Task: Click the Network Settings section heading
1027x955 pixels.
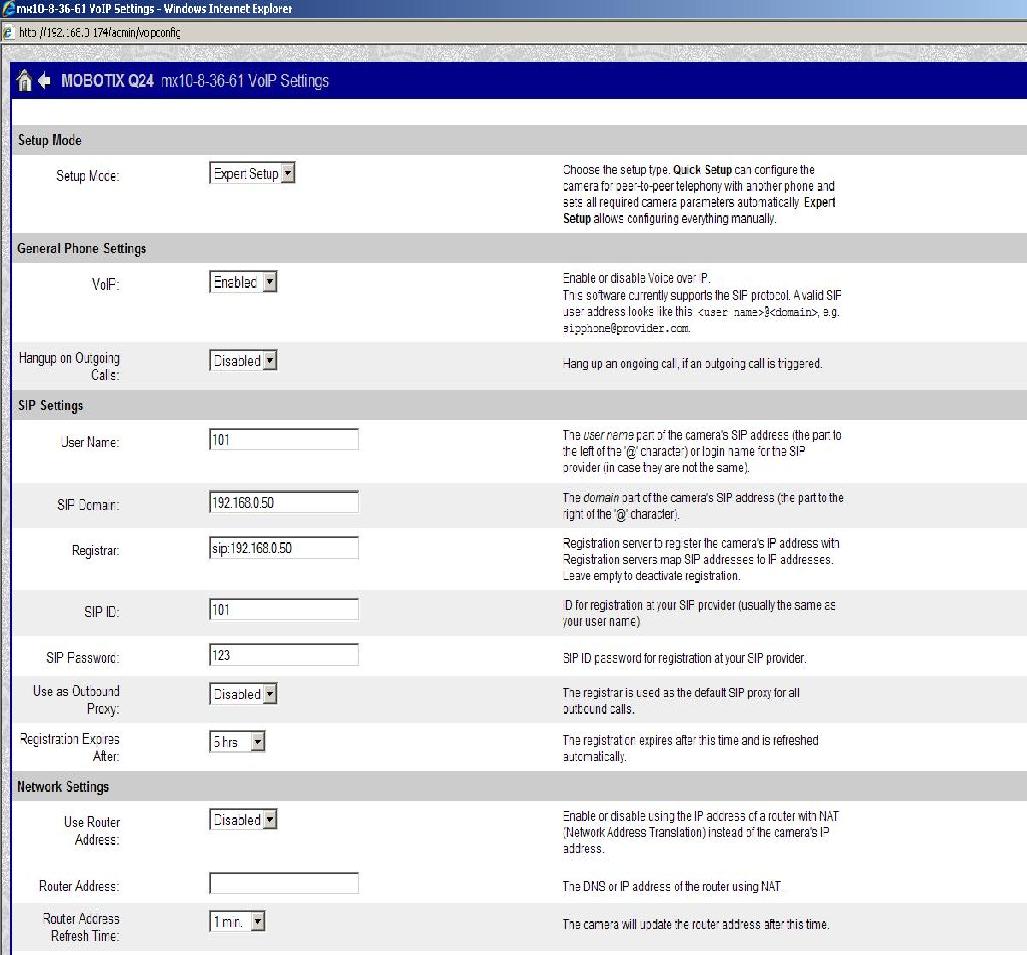Action: pyautogui.click(x=63, y=787)
